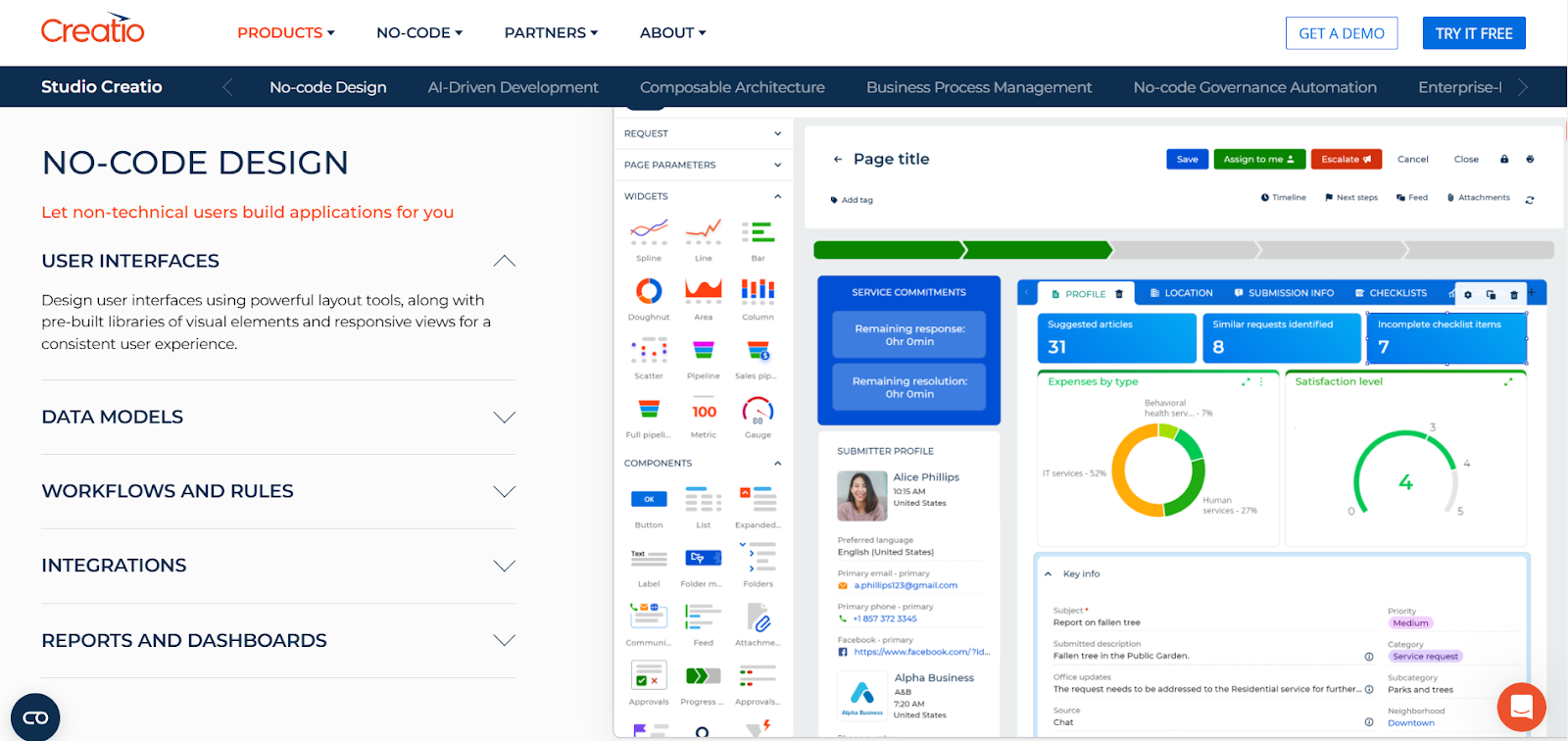Collapse the WIDGETS panel
Viewport: 1568px width, 741px height.
coord(777,196)
